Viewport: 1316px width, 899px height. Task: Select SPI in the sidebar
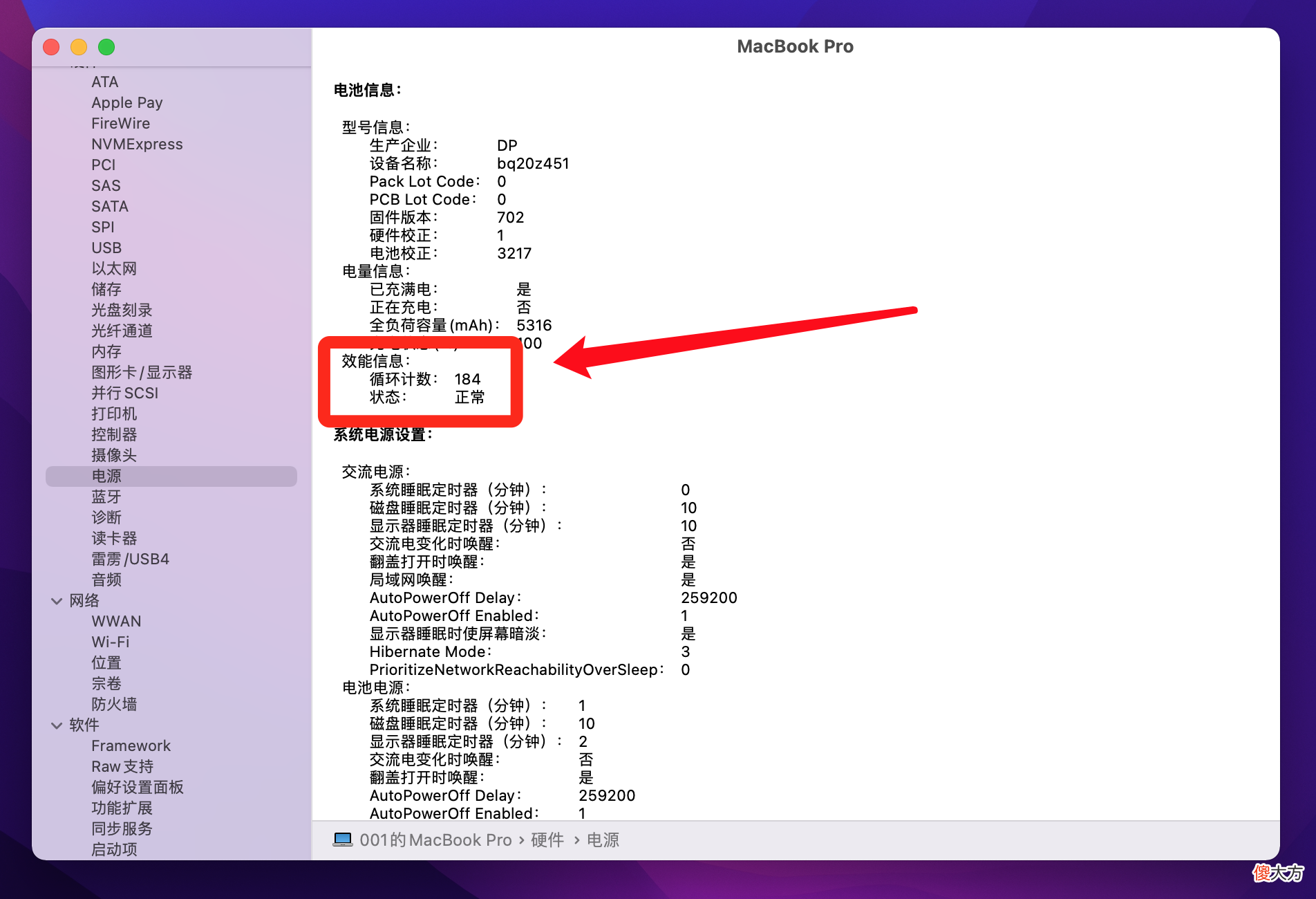click(103, 227)
